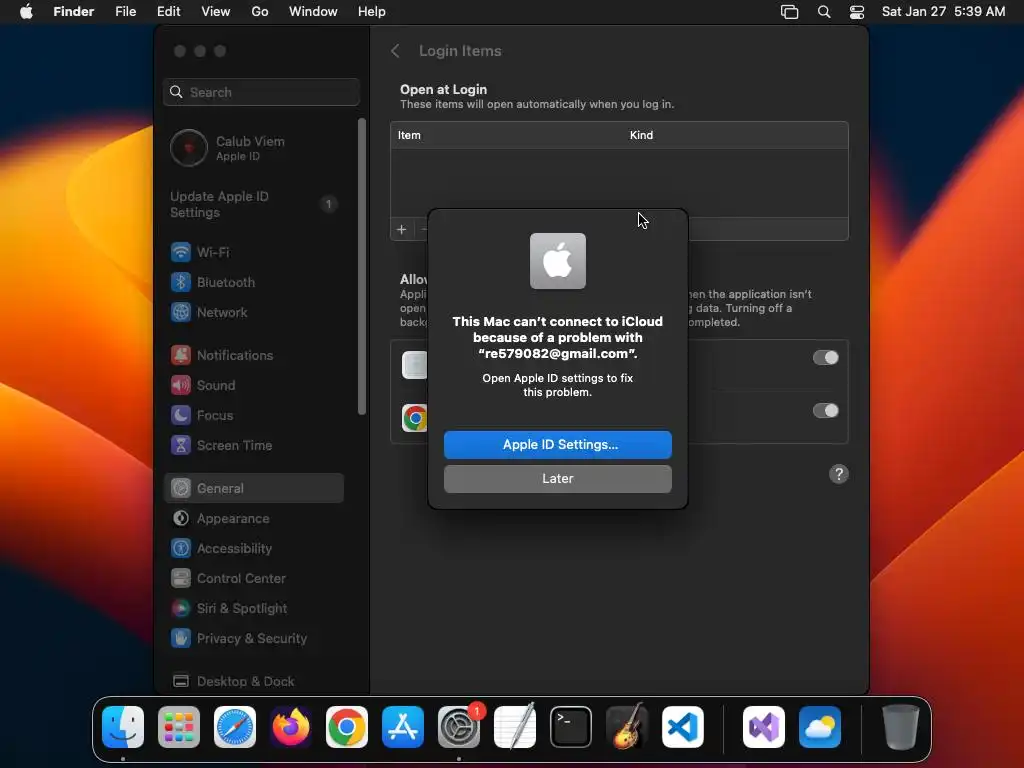
Task: Open the App Store from the Dock
Action: coord(403,727)
